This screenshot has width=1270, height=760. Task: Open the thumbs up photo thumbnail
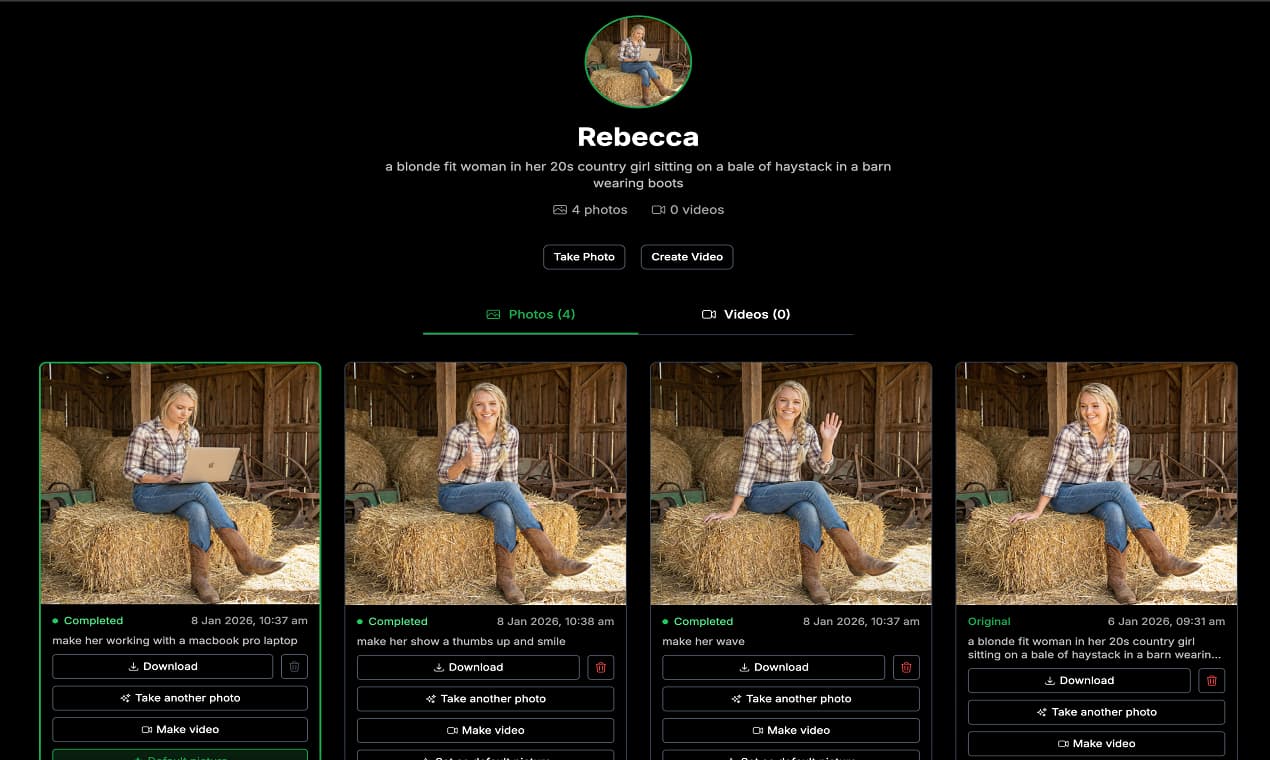pyautogui.click(x=485, y=483)
